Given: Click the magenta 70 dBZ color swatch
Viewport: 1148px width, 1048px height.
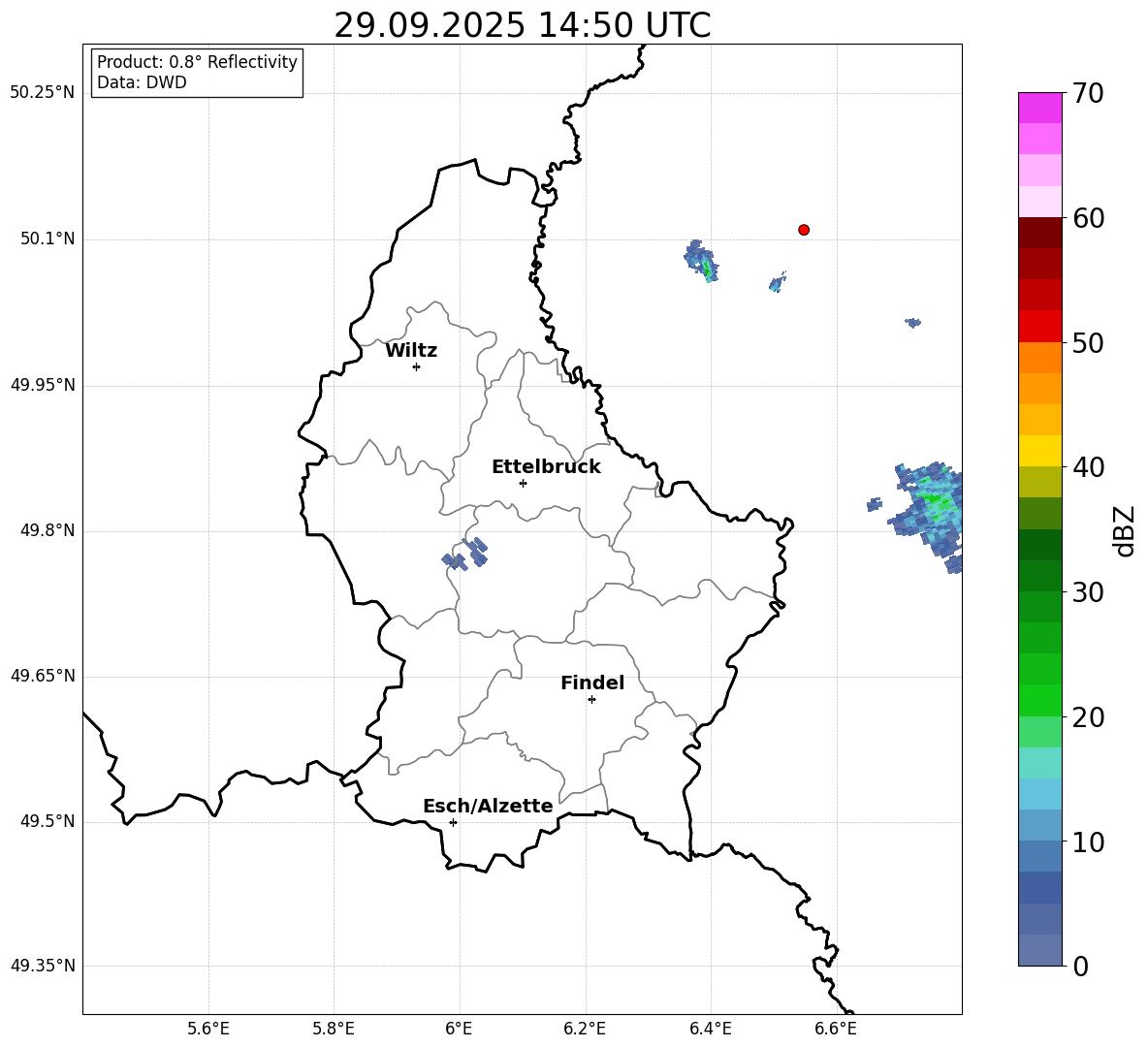Looking at the screenshot, I should pyautogui.click(x=1039, y=108).
